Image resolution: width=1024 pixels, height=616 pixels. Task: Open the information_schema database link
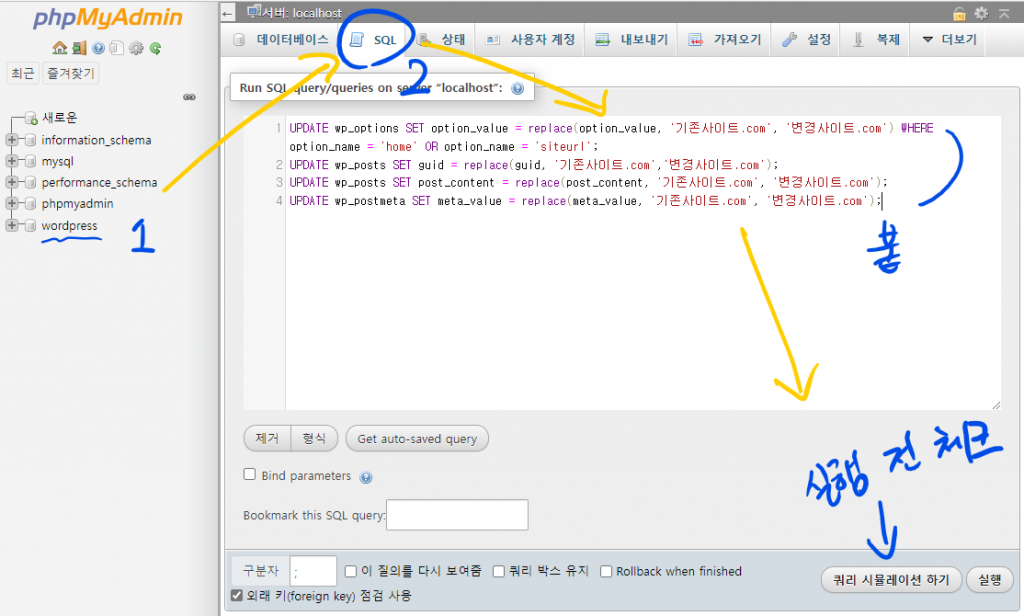pyautogui.click(x=97, y=140)
